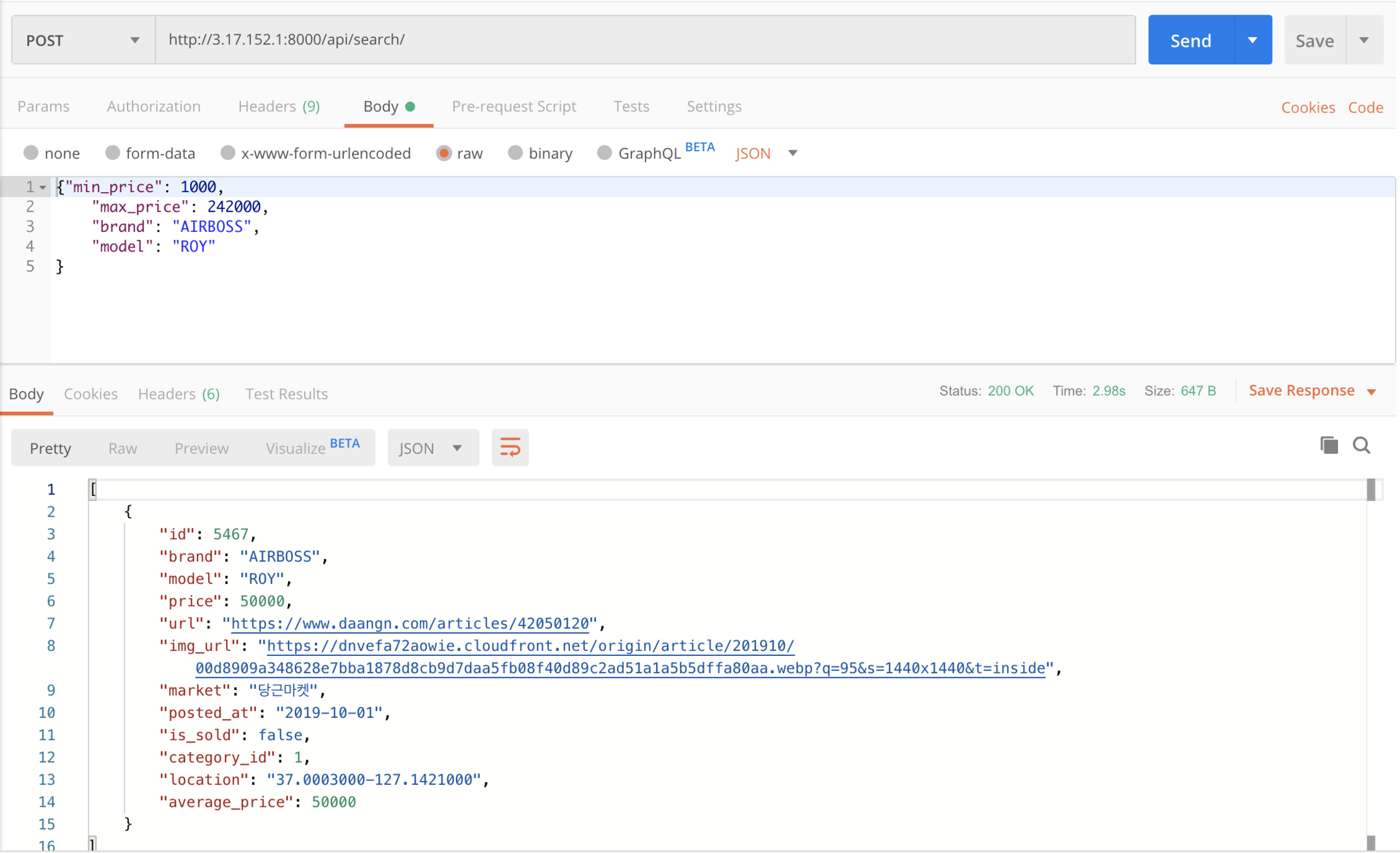
Task: Open the Test Results response tab
Action: point(286,394)
